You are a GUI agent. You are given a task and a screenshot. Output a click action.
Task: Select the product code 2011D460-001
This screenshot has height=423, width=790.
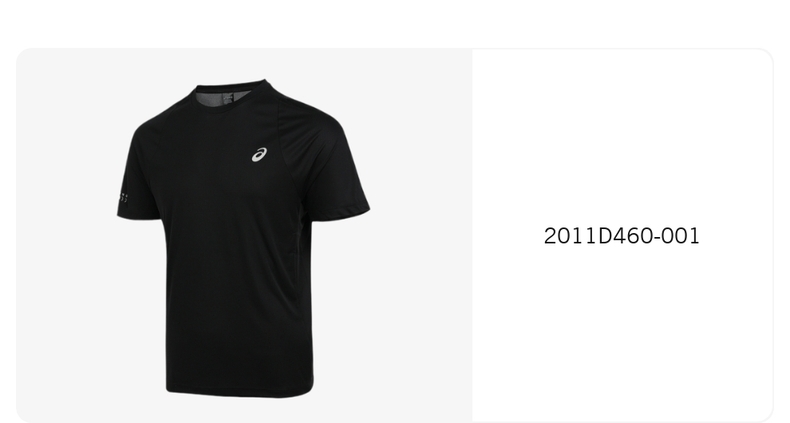pyautogui.click(x=622, y=236)
